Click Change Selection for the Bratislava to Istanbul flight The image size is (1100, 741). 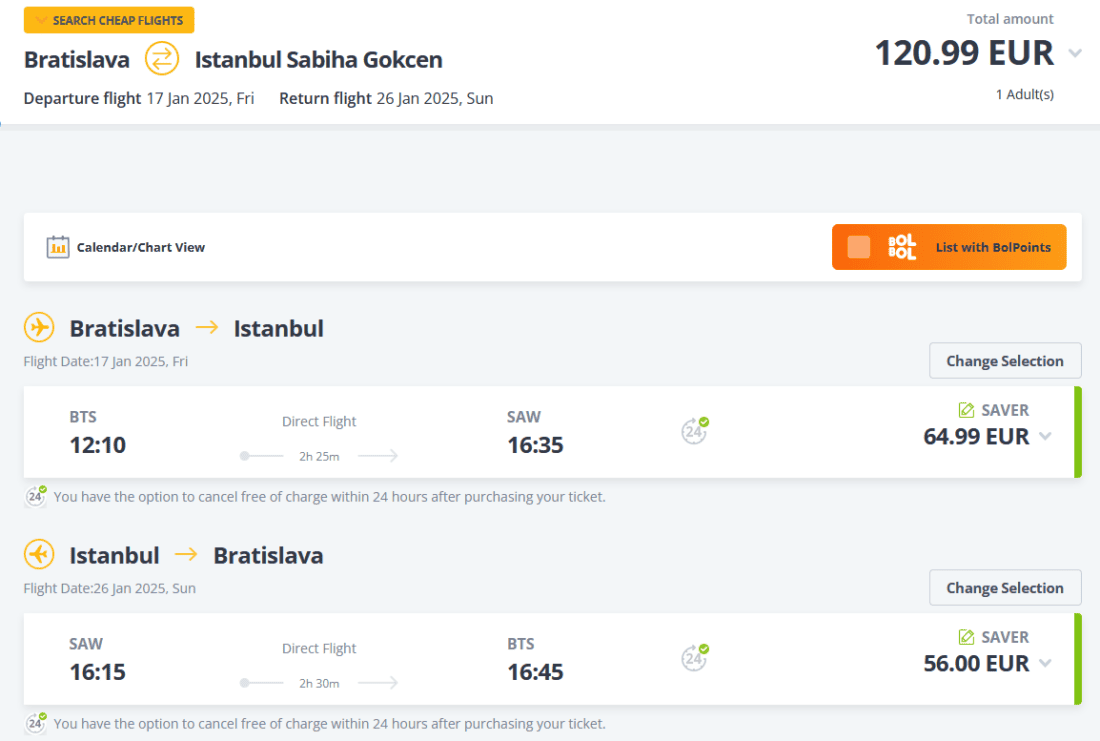1005,361
